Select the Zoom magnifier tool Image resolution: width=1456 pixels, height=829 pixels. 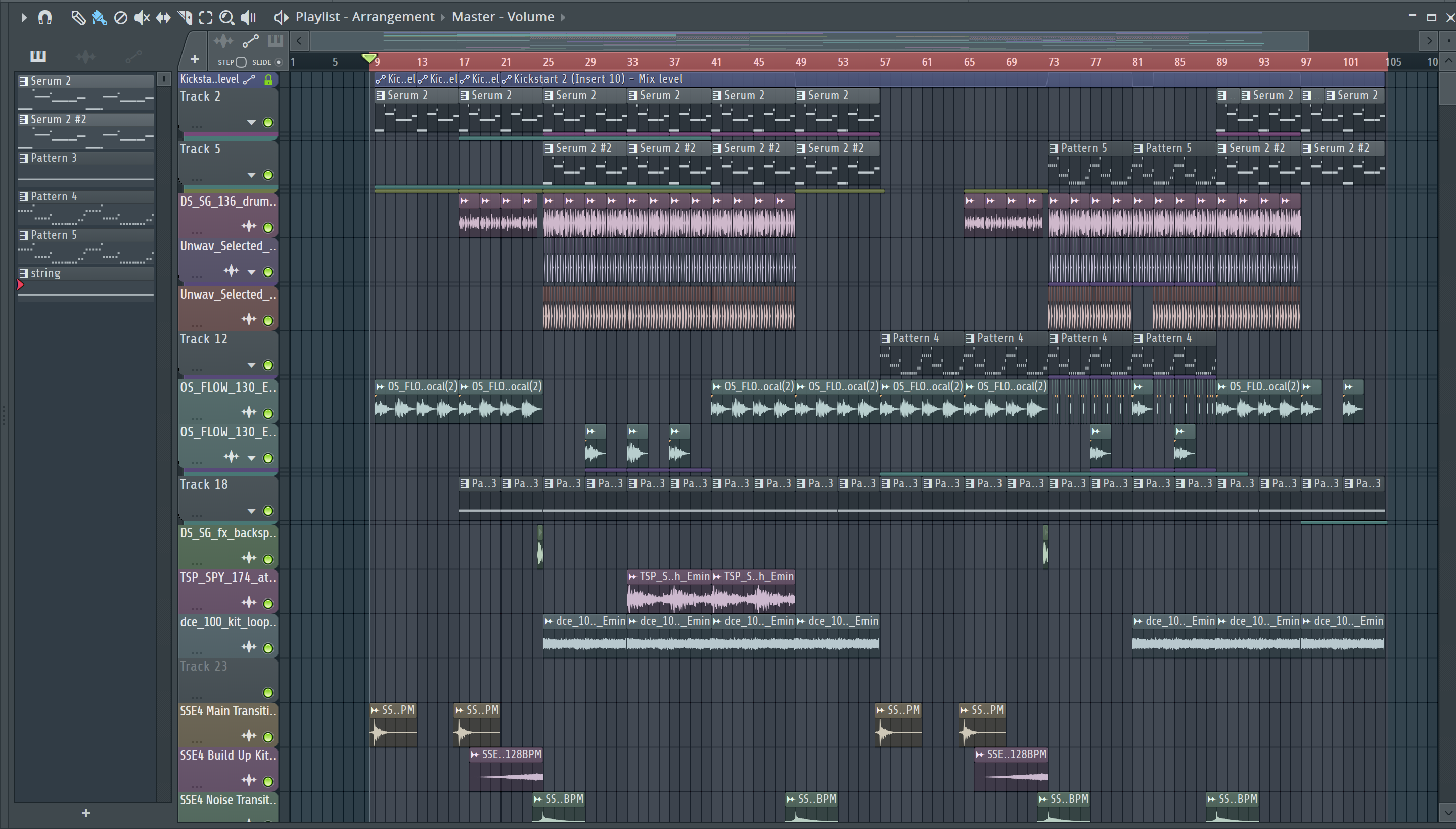pos(226,18)
